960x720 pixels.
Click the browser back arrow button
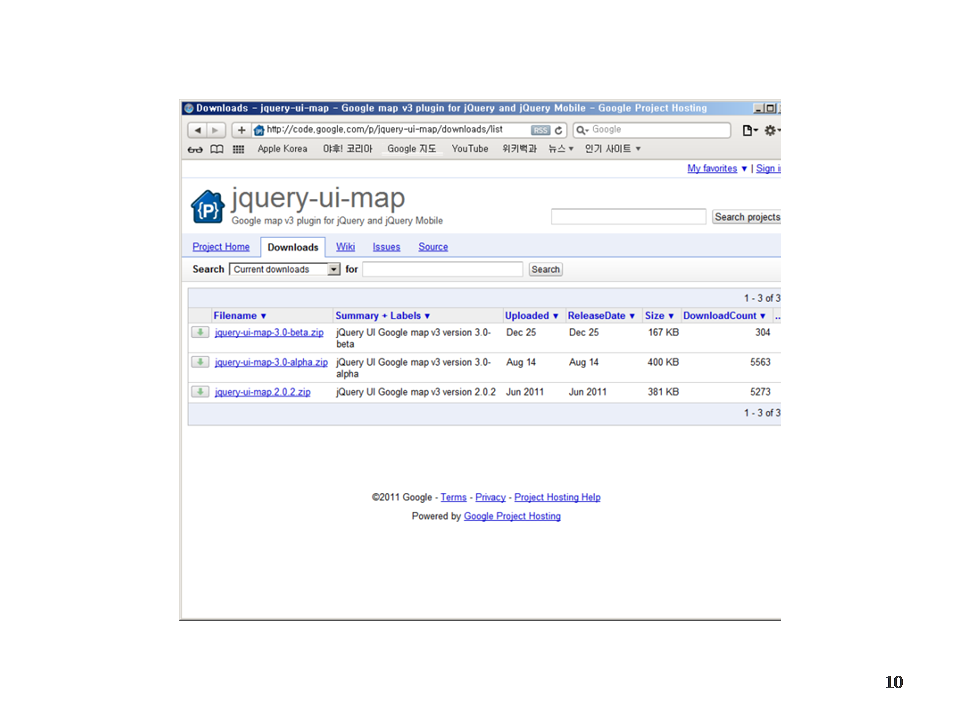coord(197,130)
